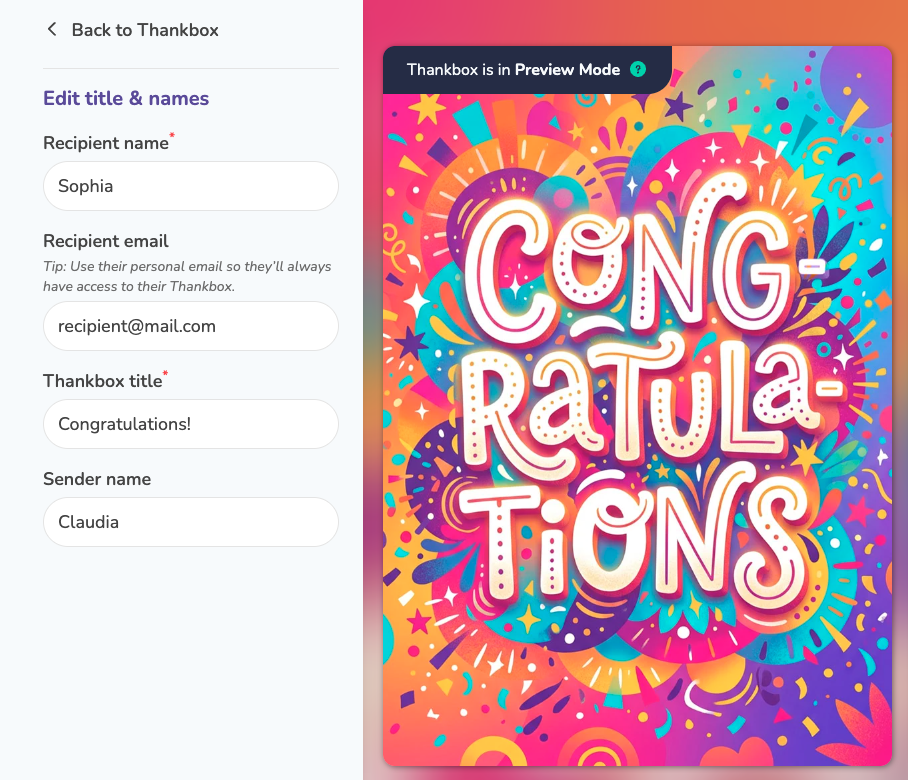
Task: Click the red asterisk beside Recipient name
Action: [171, 136]
